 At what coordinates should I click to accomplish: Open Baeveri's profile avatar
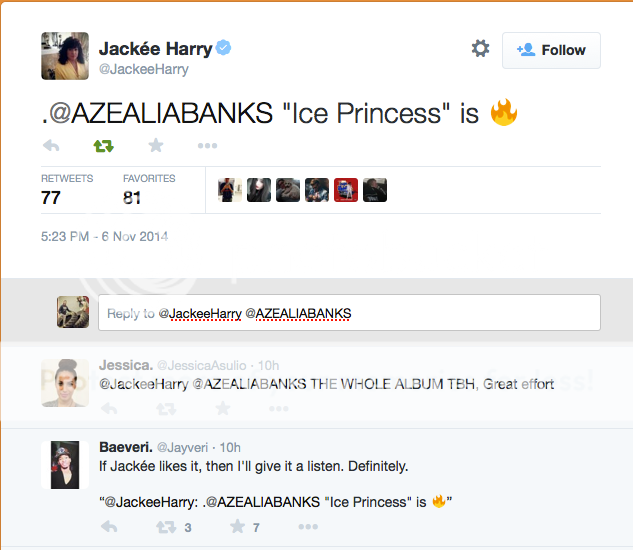[66, 464]
